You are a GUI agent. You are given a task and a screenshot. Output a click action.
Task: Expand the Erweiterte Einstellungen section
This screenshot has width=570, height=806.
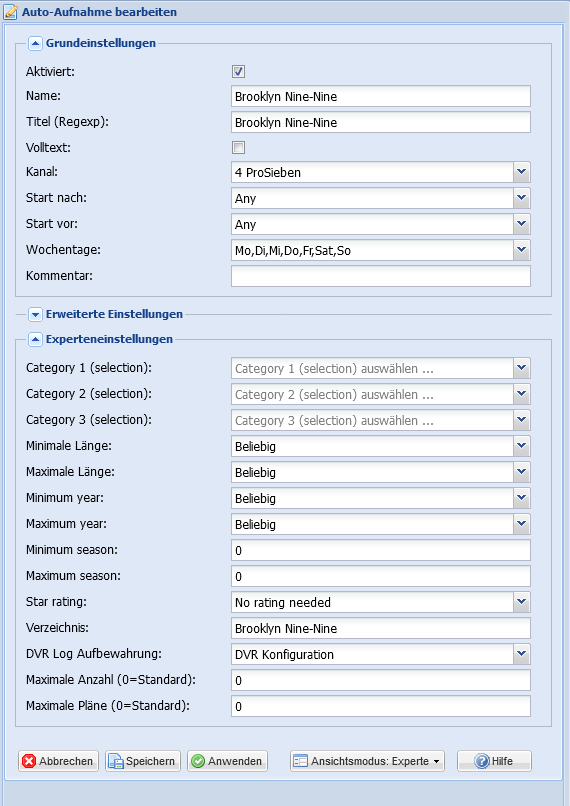[x=35, y=314]
